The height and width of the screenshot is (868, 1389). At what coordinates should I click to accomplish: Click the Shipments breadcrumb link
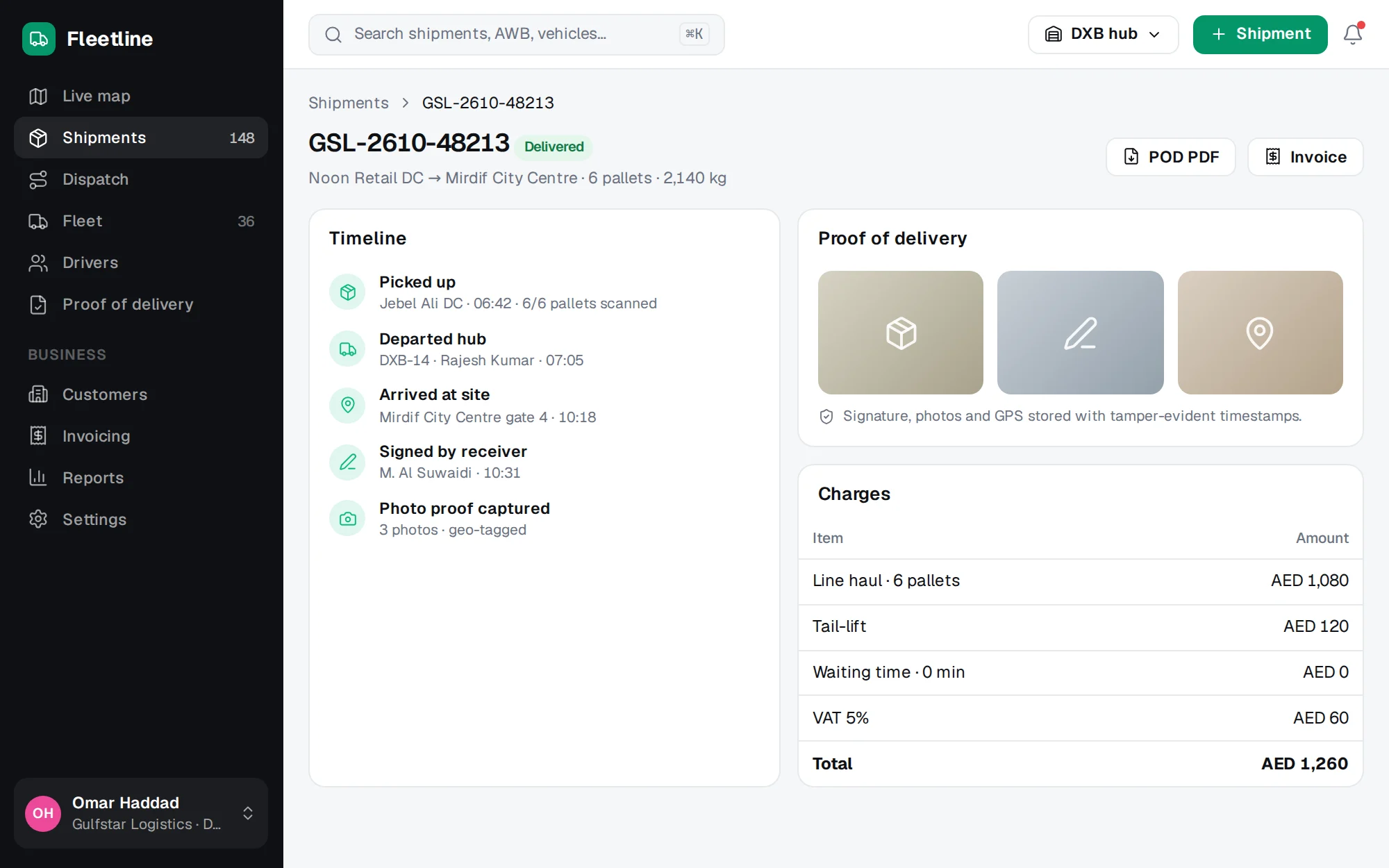coord(348,103)
